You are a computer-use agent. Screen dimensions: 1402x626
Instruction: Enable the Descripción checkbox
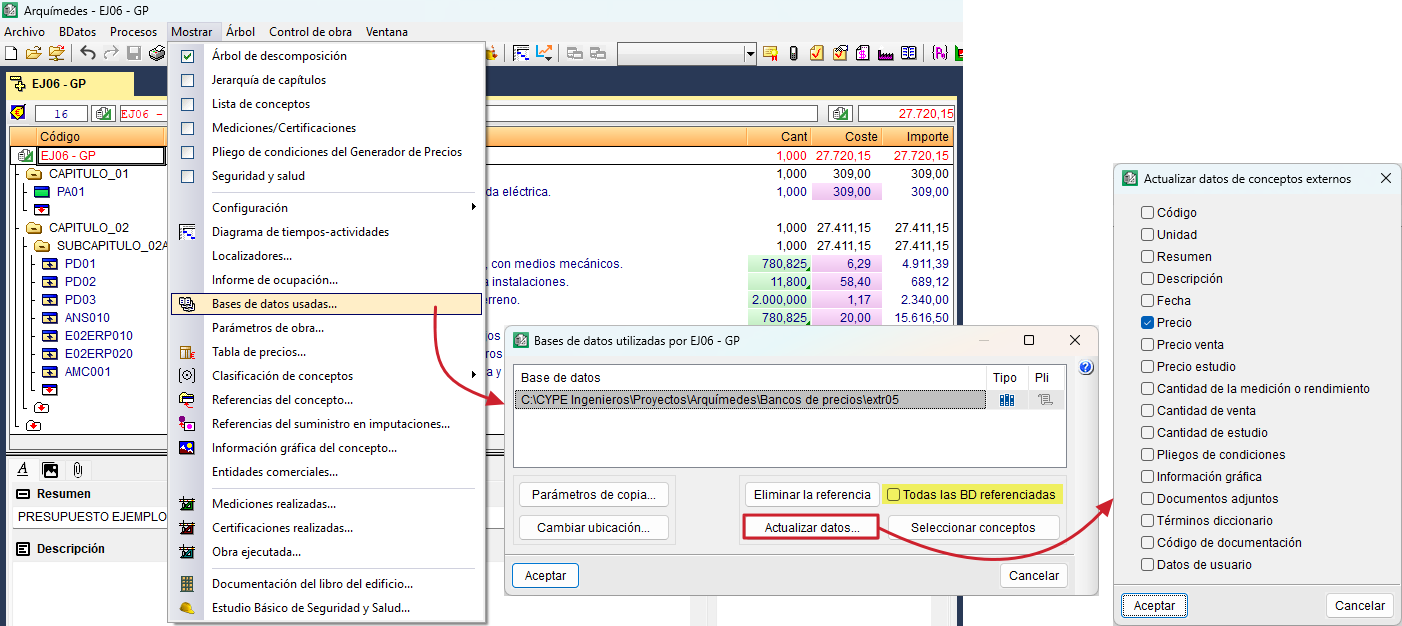[1148, 279]
